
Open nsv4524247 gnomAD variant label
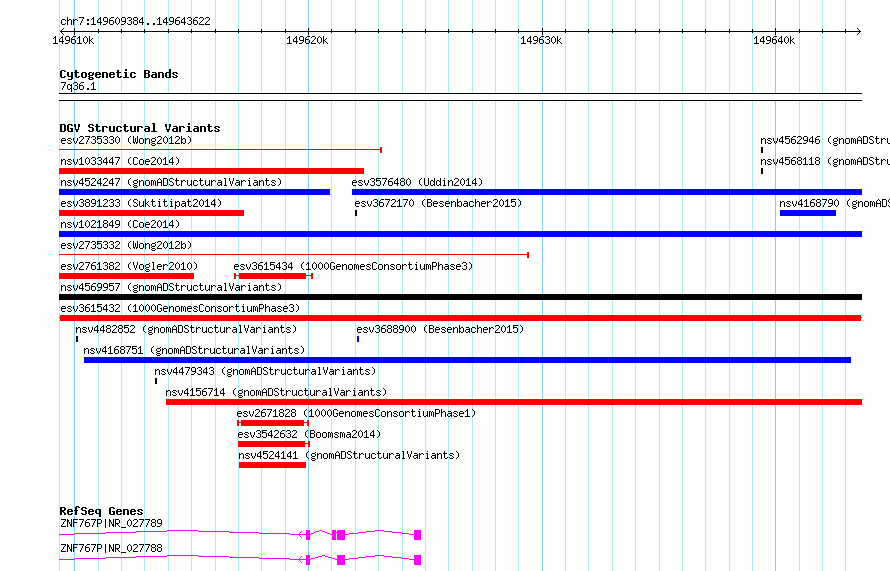coord(171,182)
